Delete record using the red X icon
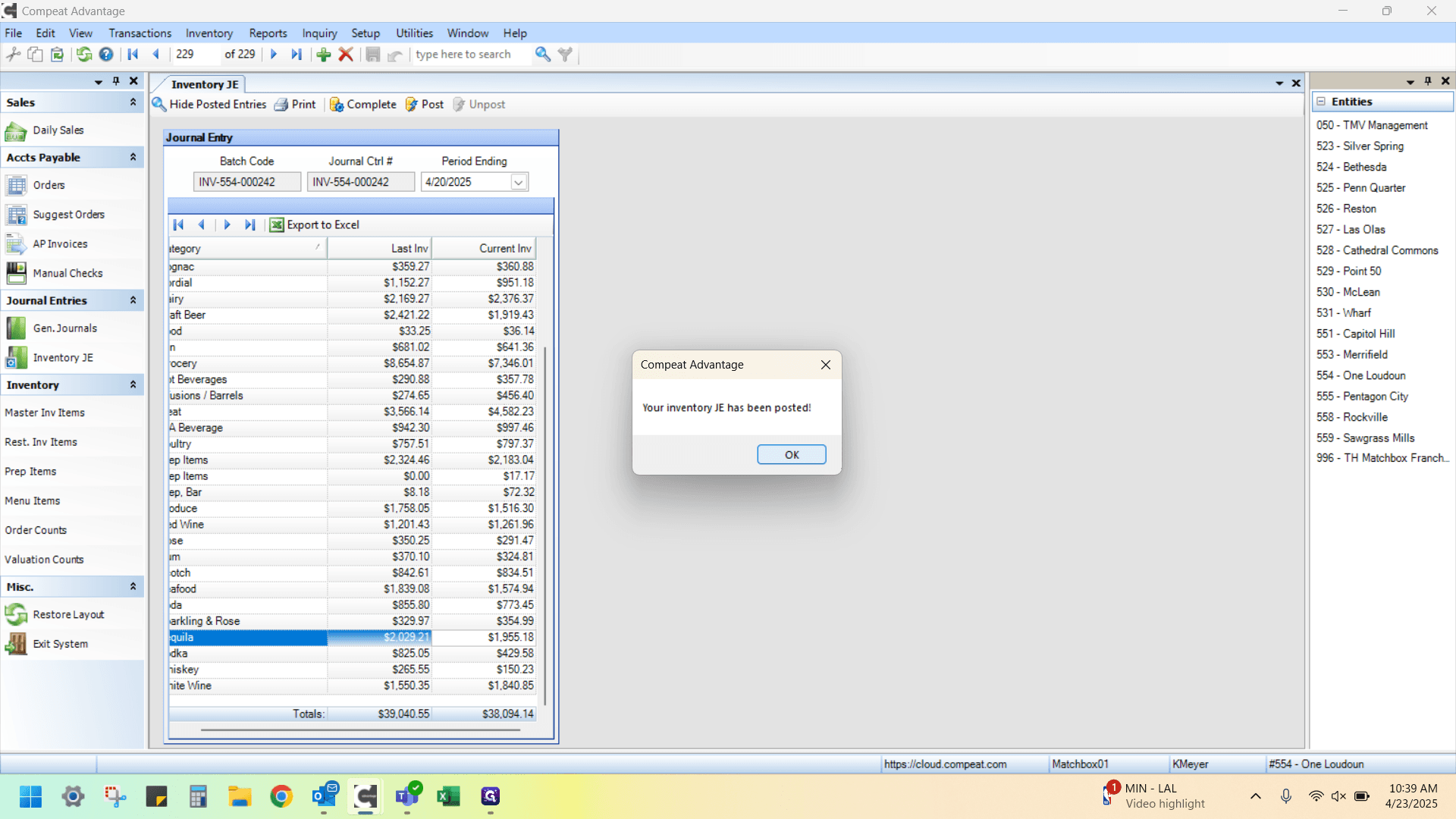This screenshot has height=819, width=1456. pyautogui.click(x=346, y=54)
